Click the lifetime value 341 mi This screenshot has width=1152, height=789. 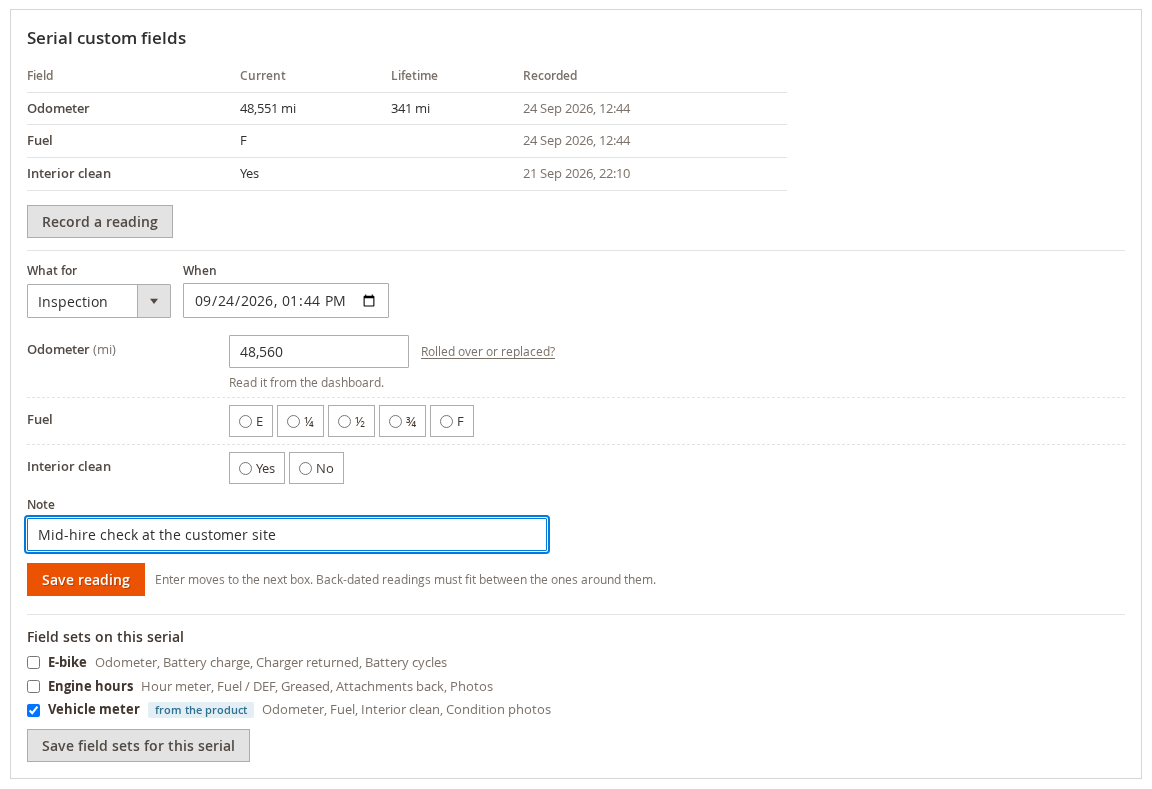click(411, 109)
